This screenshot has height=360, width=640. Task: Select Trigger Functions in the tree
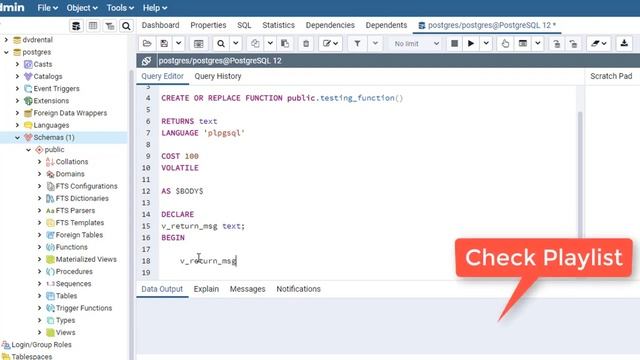point(84,308)
